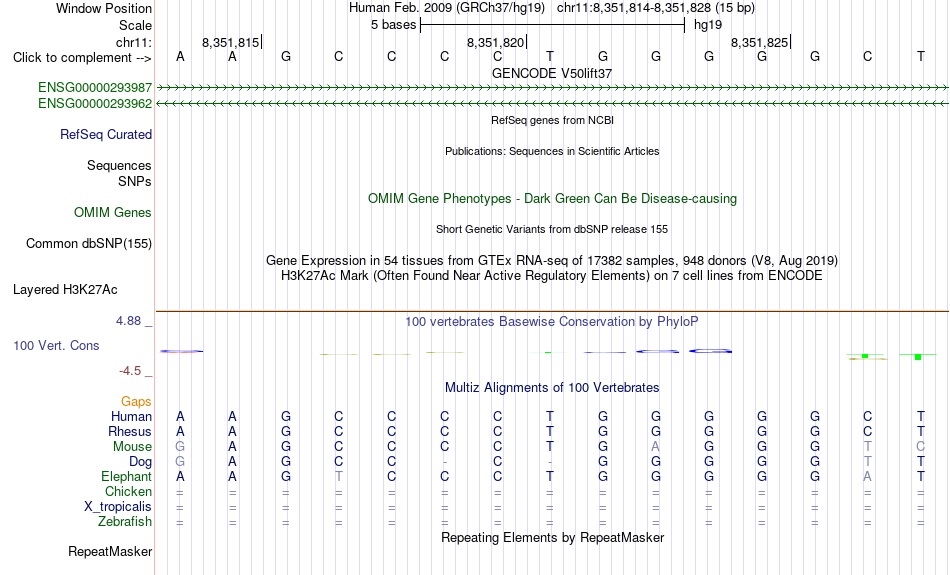Select the X_tropicalis alignment row label
Viewport: 950px width, 575px height.
(118, 507)
